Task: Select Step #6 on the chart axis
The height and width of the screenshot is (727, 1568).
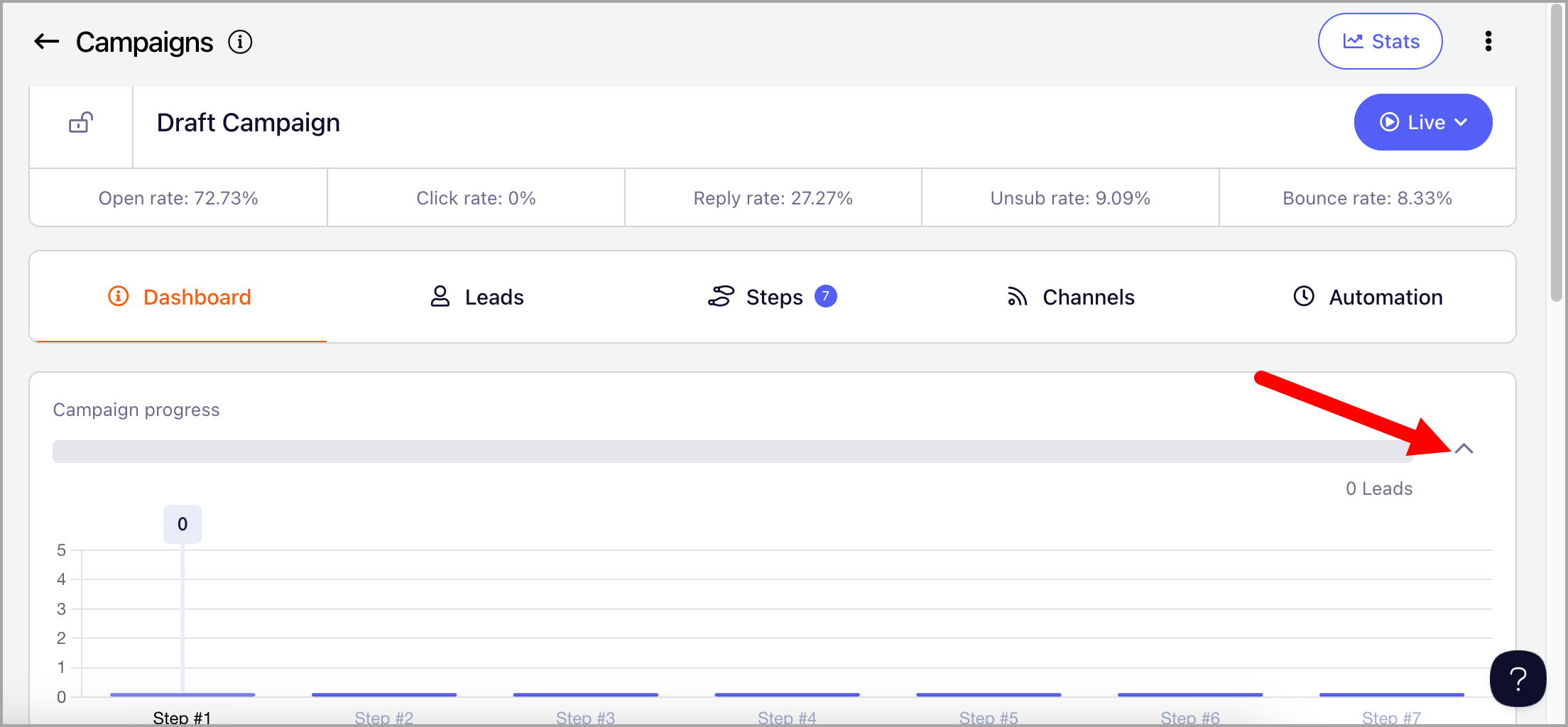Action: (1190, 717)
